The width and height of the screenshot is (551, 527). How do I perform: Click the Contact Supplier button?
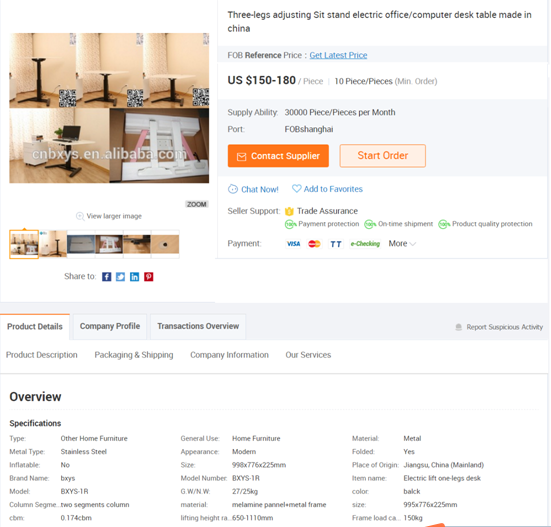[x=278, y=156]
